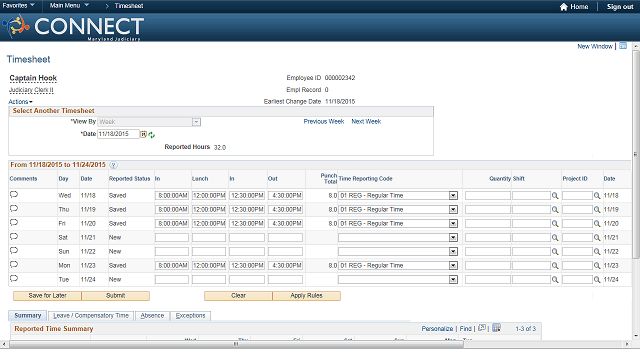Click the Judiciary Clerk II link
The height and width of the screenshot is (360, 640).
click(x=31, y=90)
